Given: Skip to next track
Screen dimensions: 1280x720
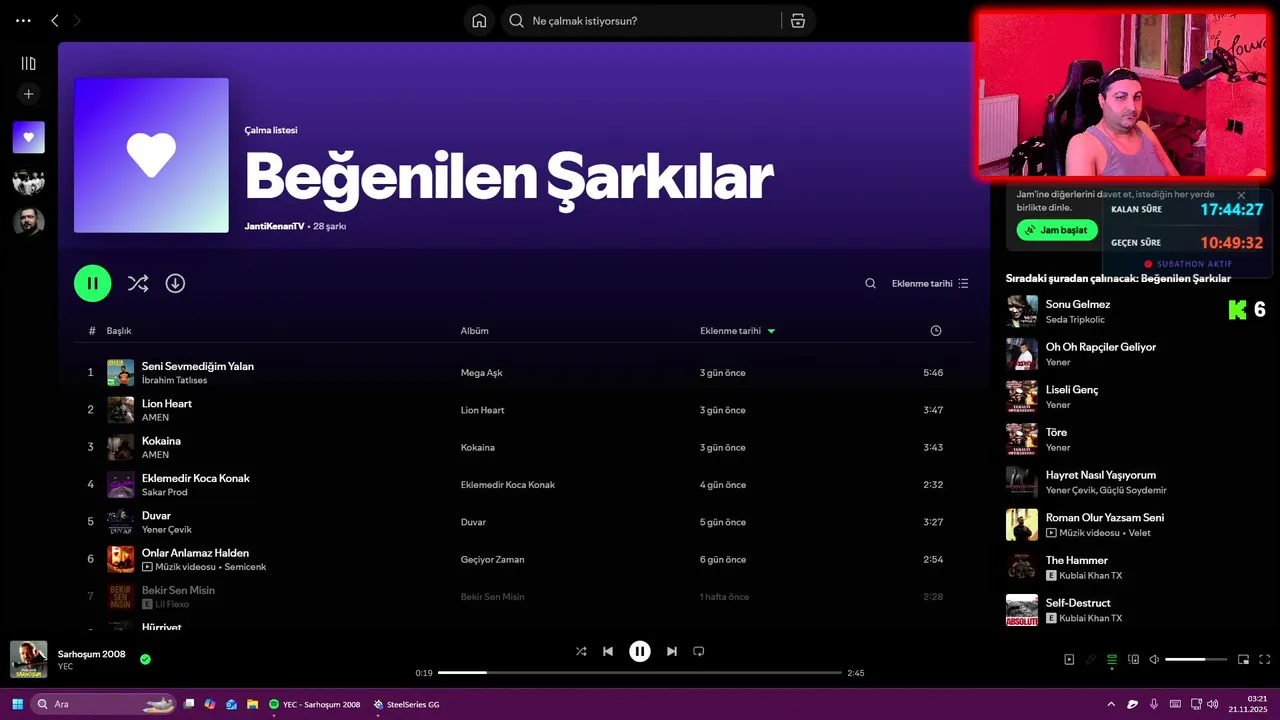Looking at the screenshot, I should (672, 651).
